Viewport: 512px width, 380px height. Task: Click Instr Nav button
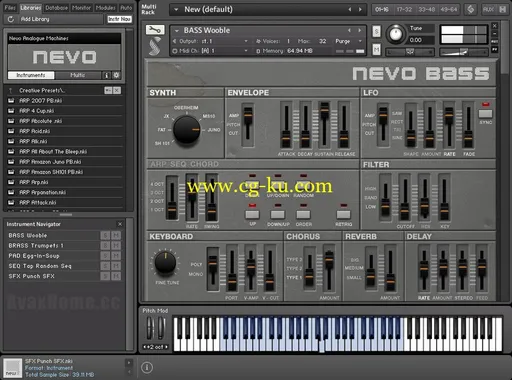click(x=119, y=19)
